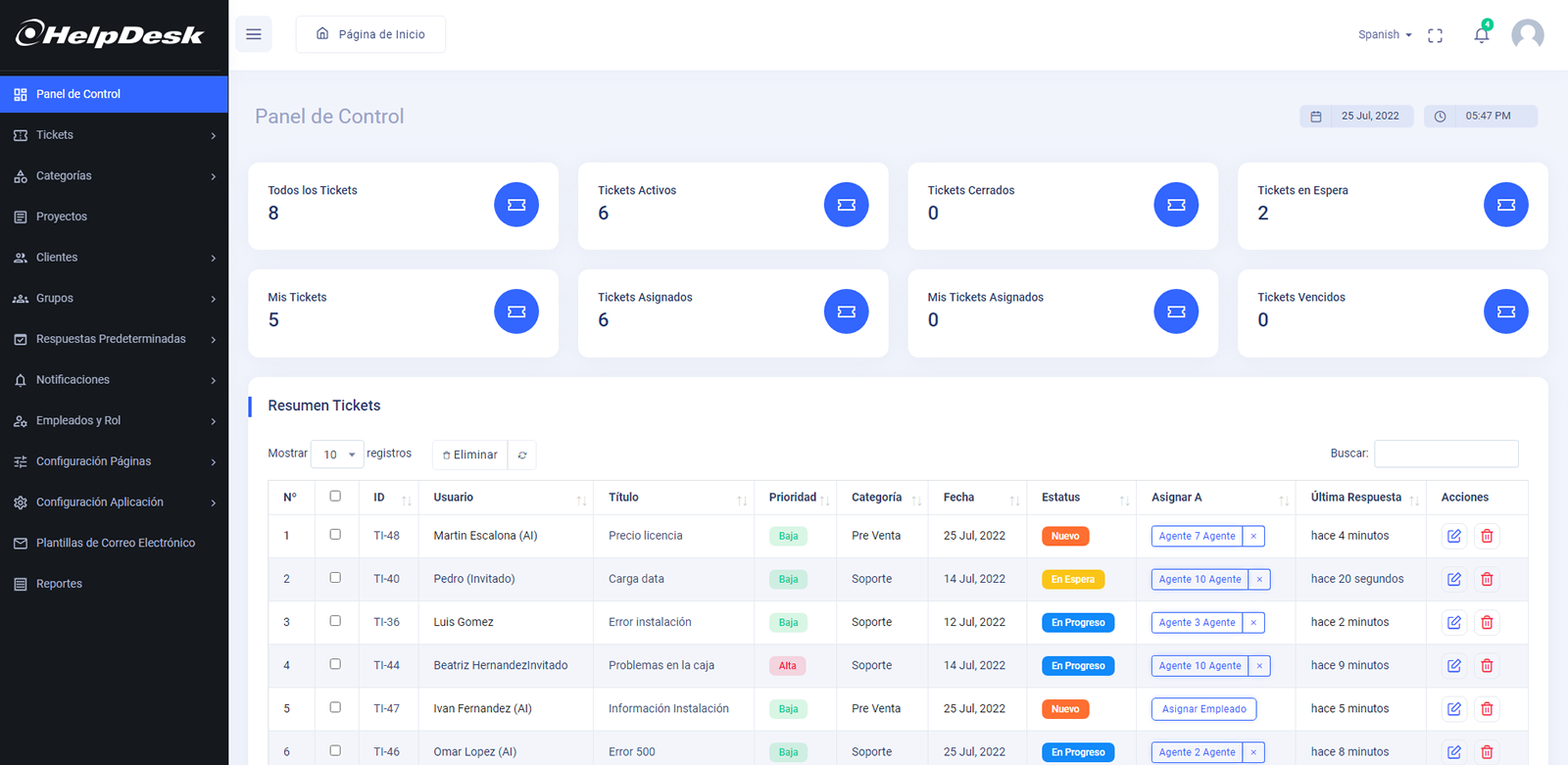Click the hamburger menu toggle icon
This screenshot has width=1568, height=765.
pyautogui.click(x=254, y=34)
